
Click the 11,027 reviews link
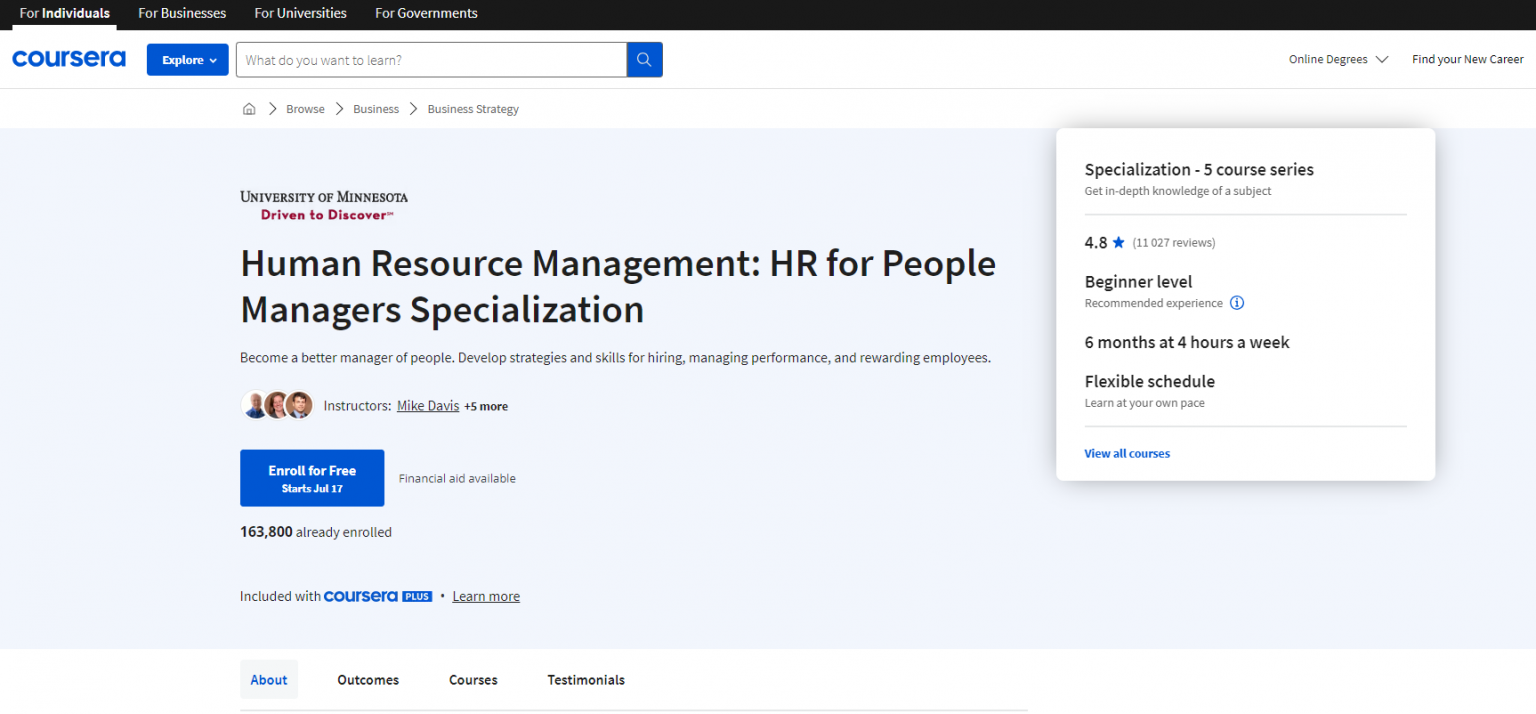tap(1174, 241)
